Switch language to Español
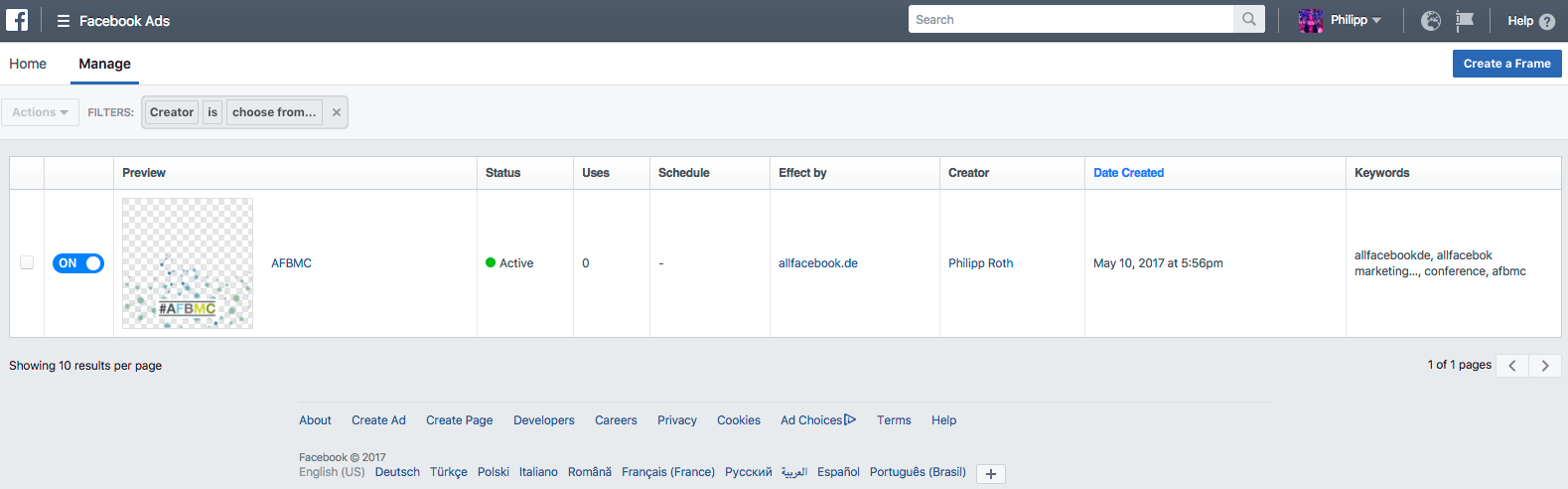This screenshot has width=1568, height=489. [x=838, y=472]
